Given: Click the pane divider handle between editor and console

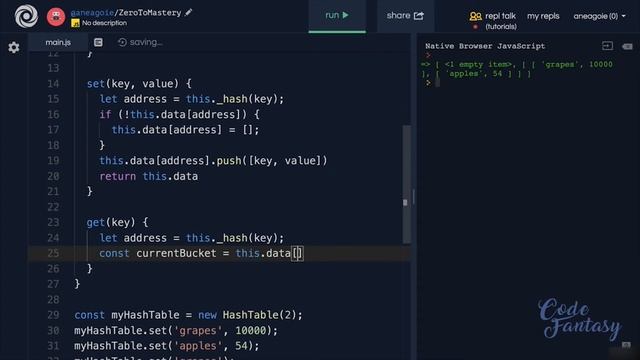Looking at the screenshot, I should pyautogui.click(x=414, y=196).
